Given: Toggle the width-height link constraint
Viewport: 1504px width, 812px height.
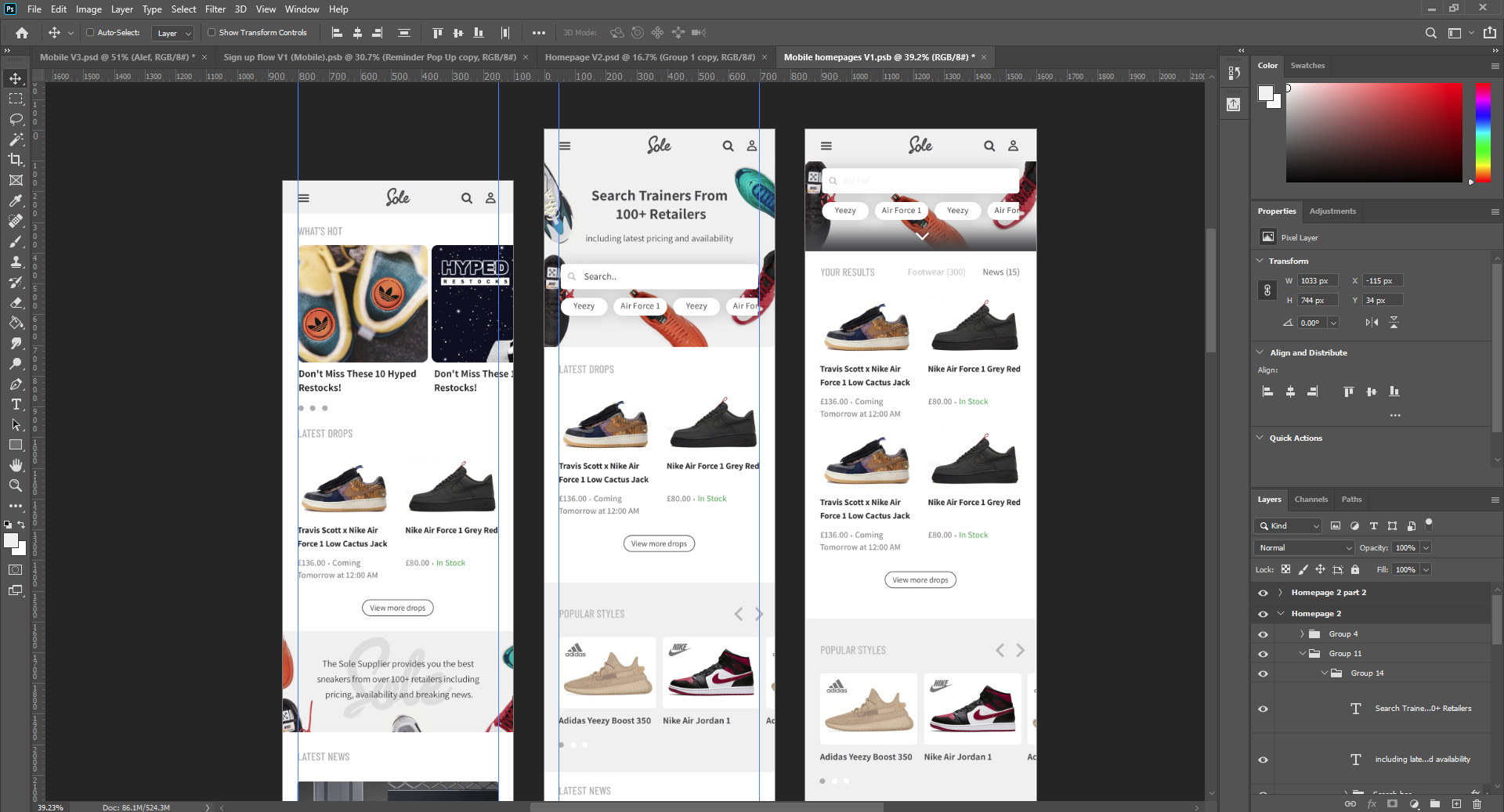Looking at the screenshot, I should pos(1267,291).
